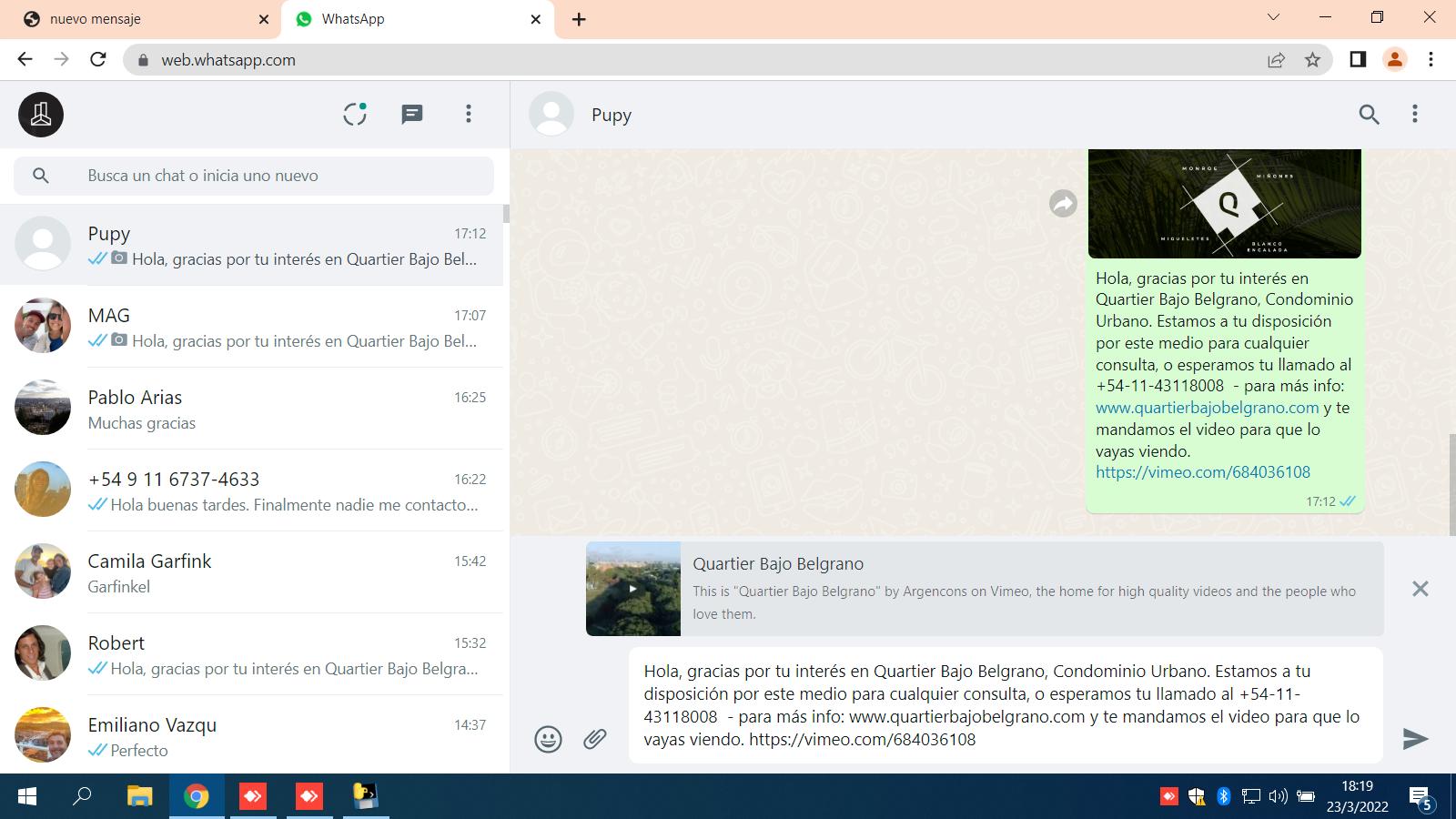Open the Camila Garfink conversation
The image size is (1456, 819).
(251, 572)
